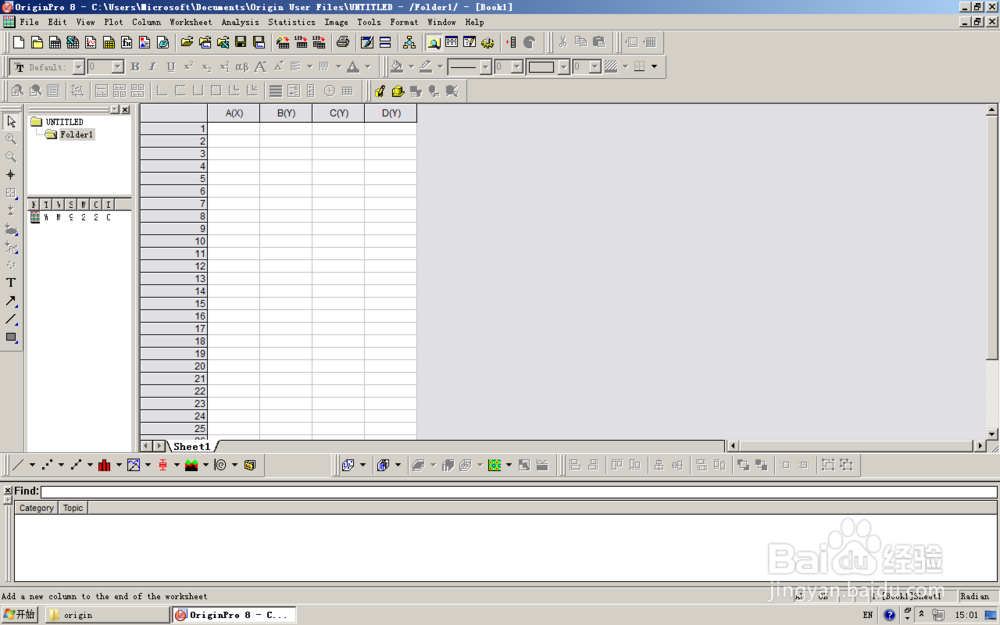Click the Save Project disk icon
This screenshot has width=1000, height=625.
pyautogui.click(x=240, y=43)
